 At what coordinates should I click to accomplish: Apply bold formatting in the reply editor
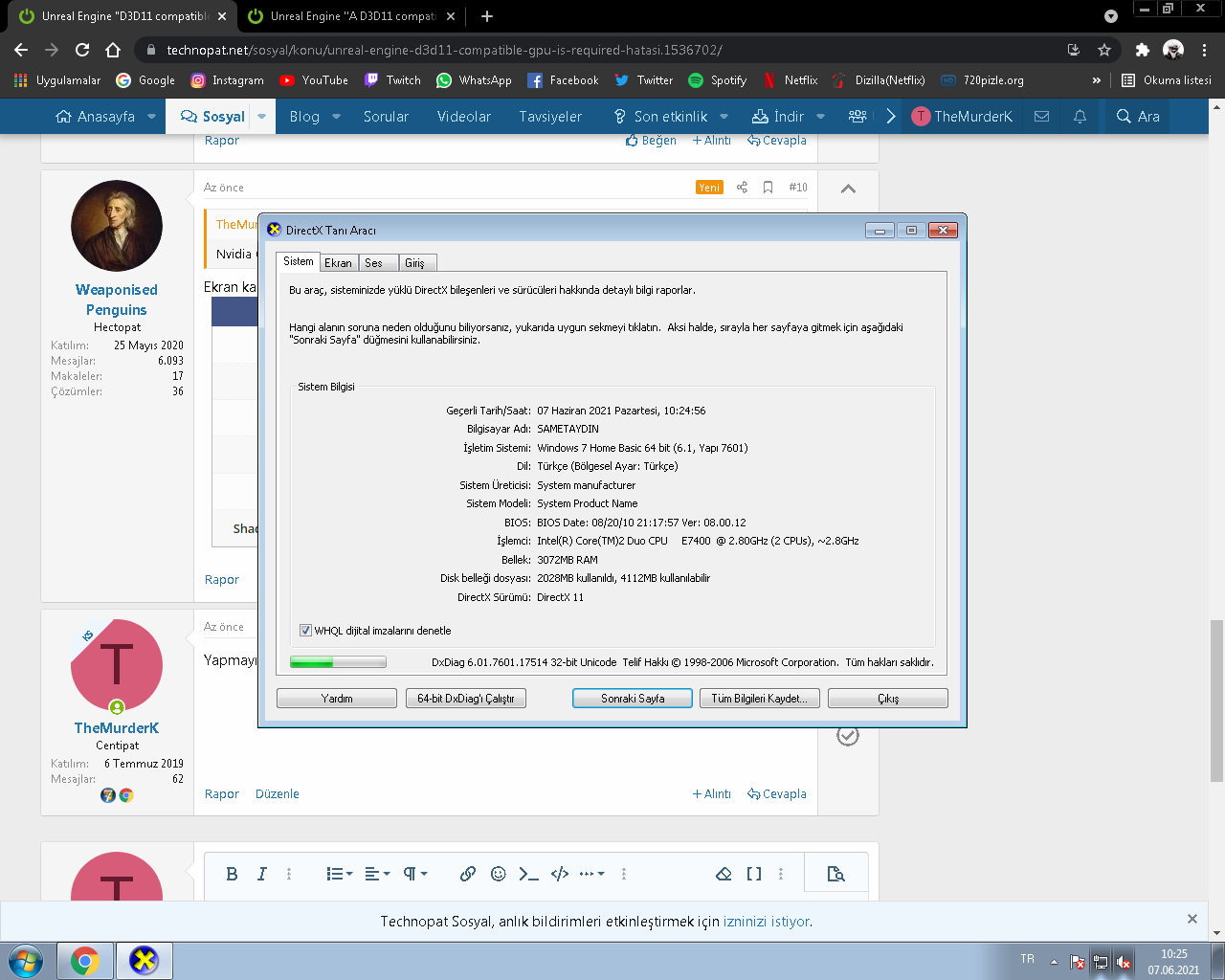[232, 874]
